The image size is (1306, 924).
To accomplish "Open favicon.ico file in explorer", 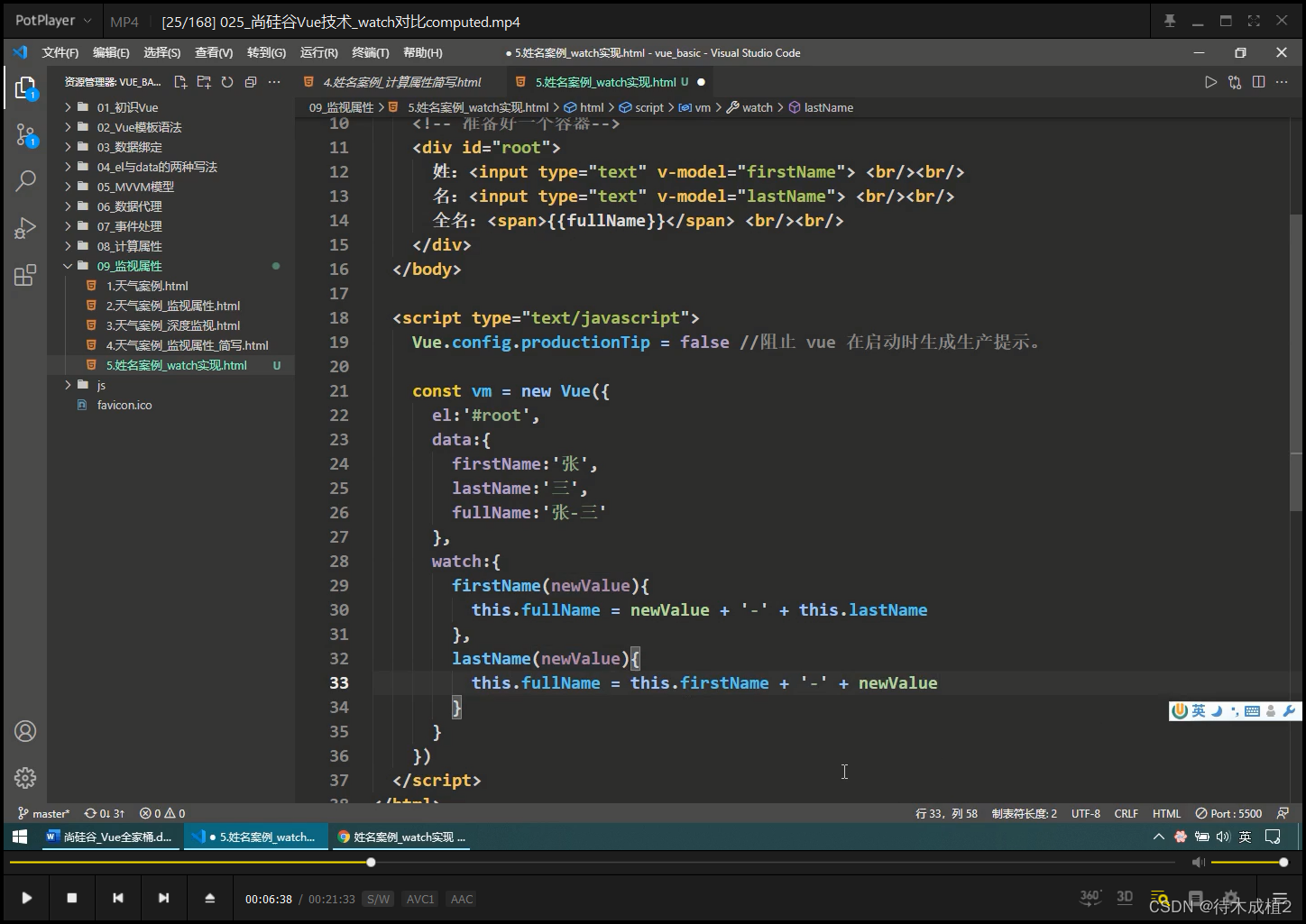I will [171, 405].
